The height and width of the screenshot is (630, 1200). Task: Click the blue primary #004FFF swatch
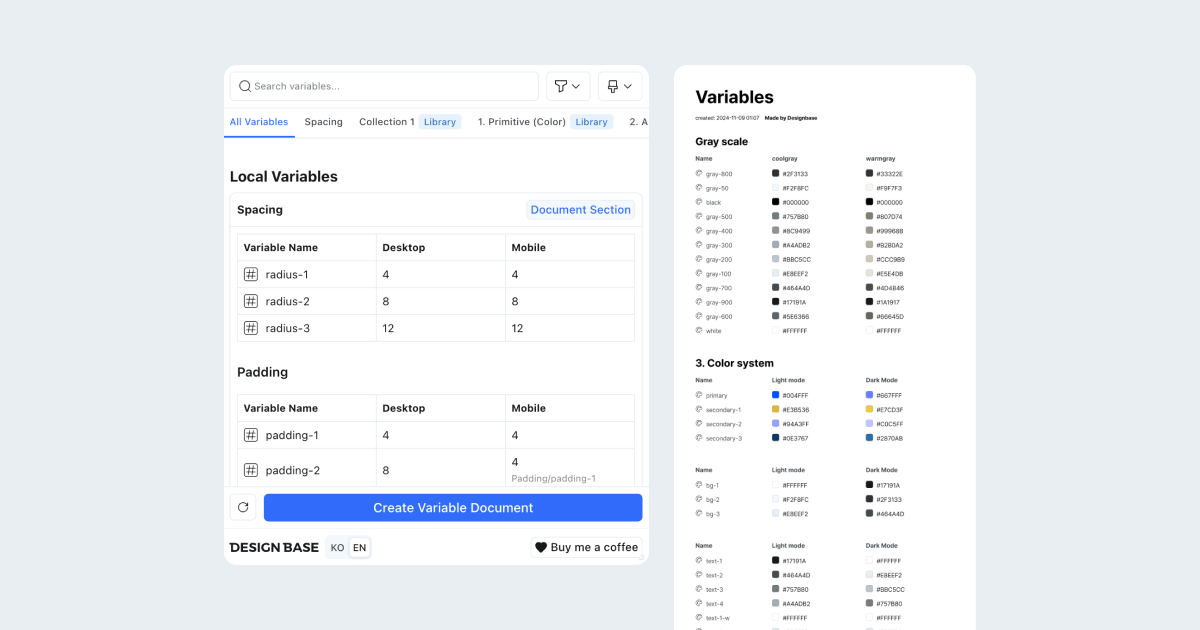pyautogui.click(x=775, y=395)
